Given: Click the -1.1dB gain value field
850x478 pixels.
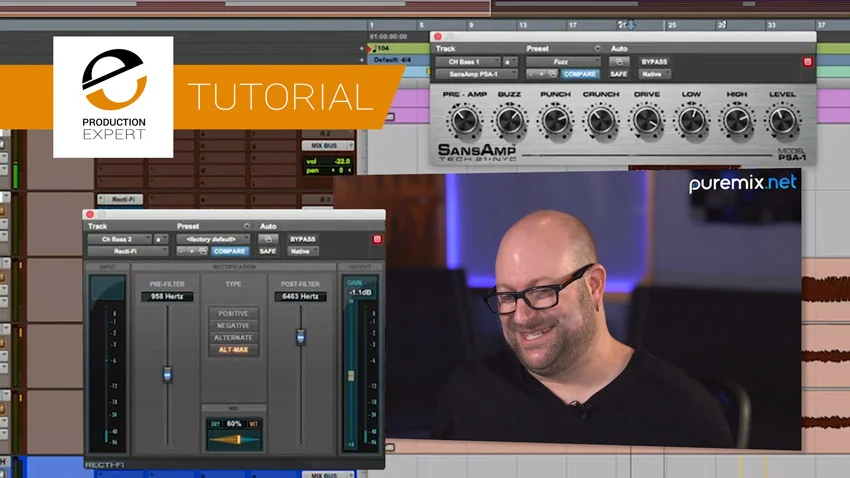Looking at the screenshot, I should tap(360, 293).
